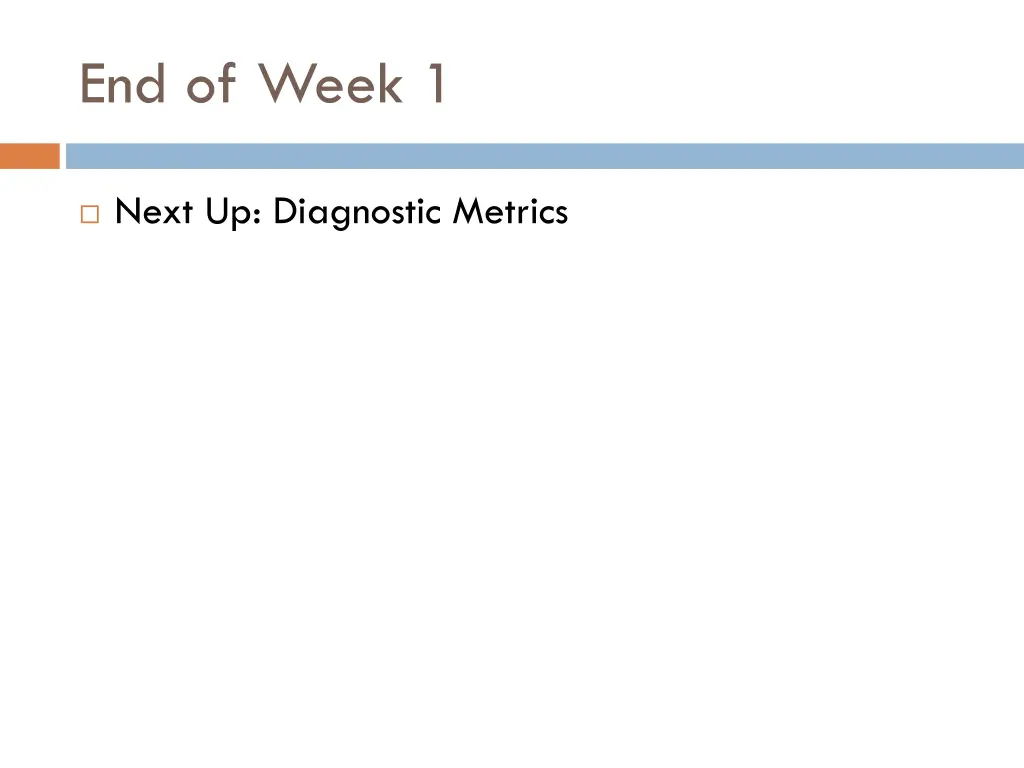This screenshot has width=1024, height=768.
Task: Click the blue horizontal divider bar
Action: tap(544, 156)
